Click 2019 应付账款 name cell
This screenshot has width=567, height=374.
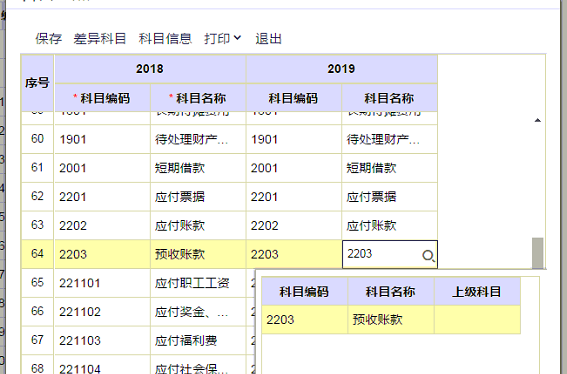[x=389, y=225]
